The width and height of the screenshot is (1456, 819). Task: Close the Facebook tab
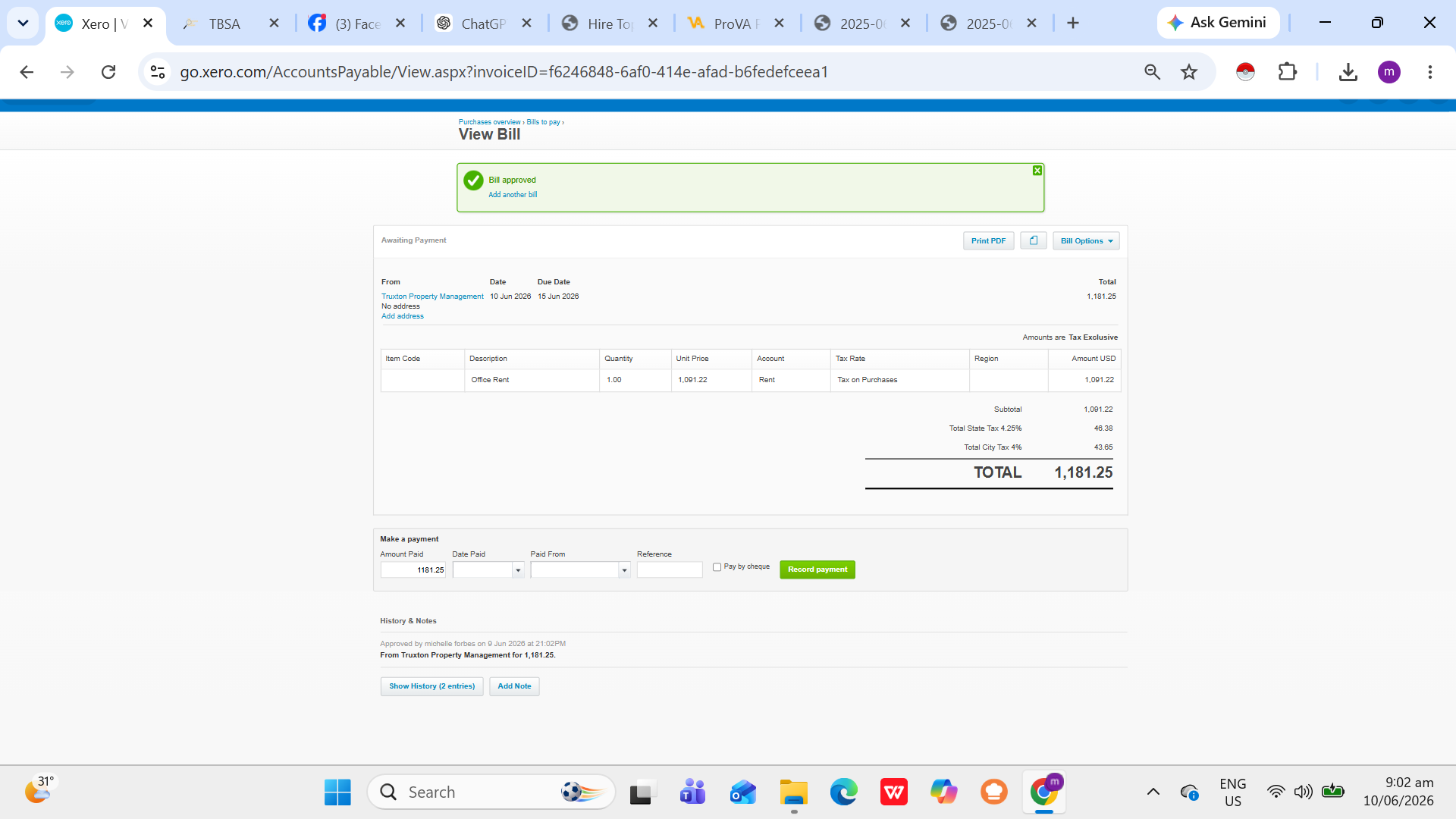click(401, 24)
